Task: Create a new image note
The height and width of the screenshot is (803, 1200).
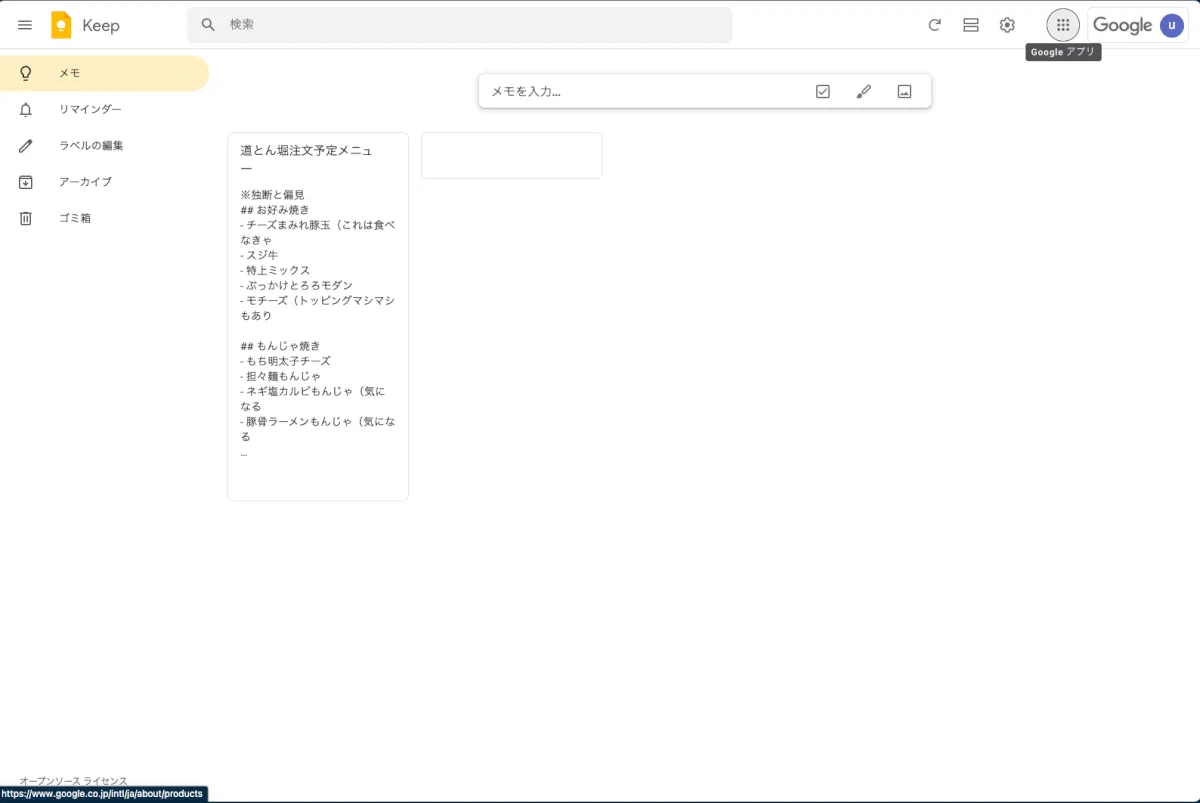Action: [904, 91]
